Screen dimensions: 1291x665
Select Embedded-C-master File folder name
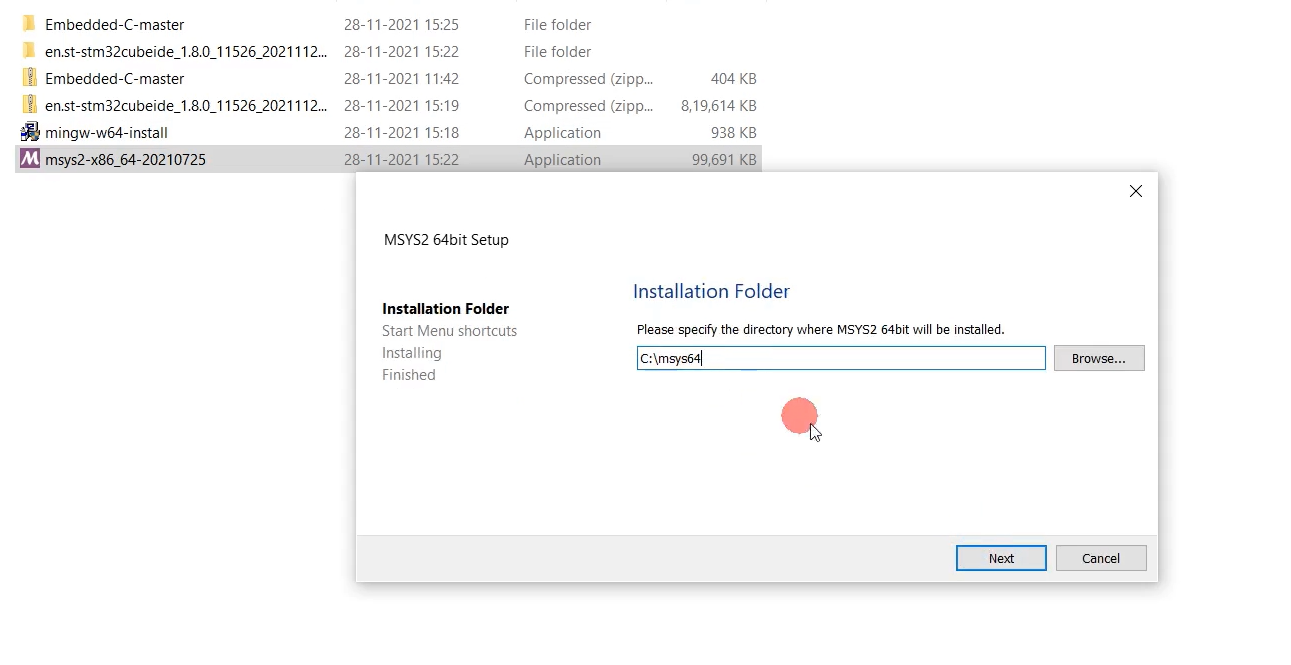(x=114, y=24)
